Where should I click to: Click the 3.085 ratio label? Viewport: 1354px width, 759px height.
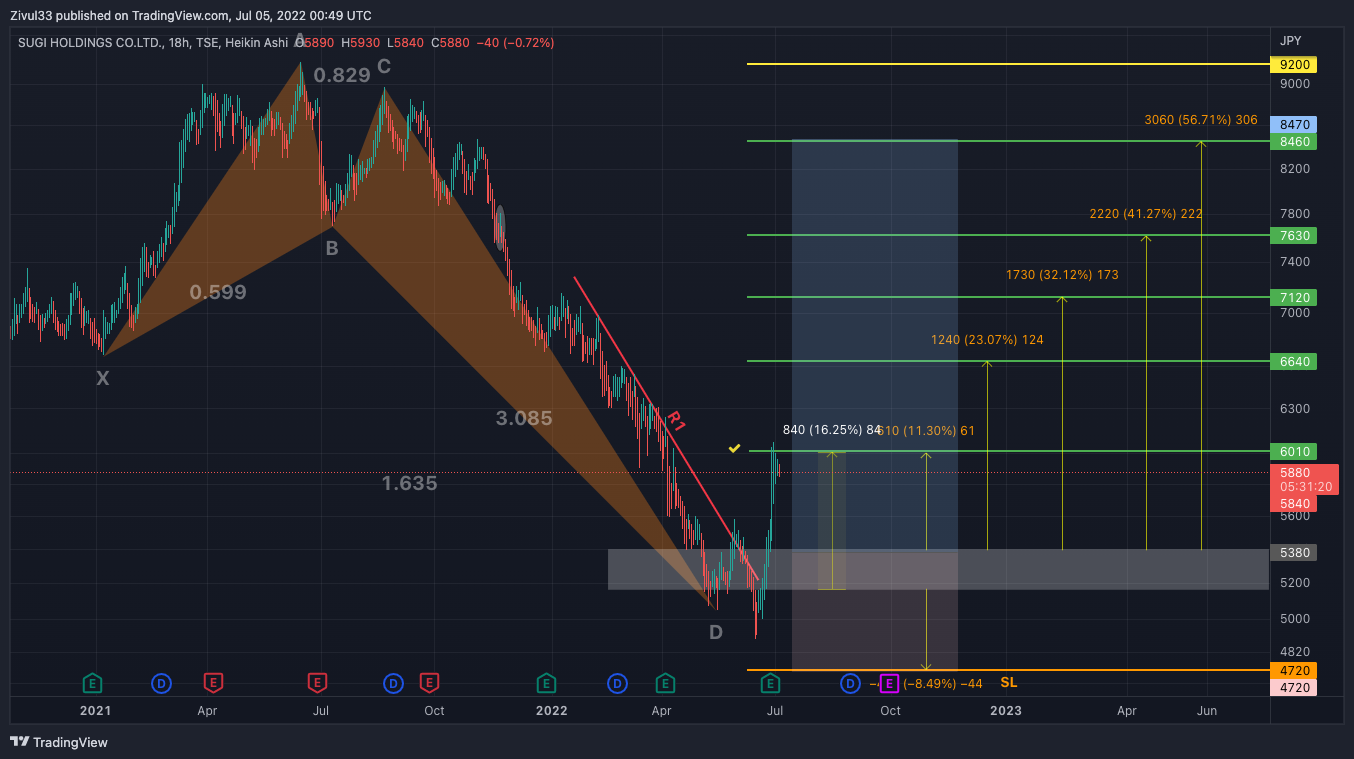point(524,418)
